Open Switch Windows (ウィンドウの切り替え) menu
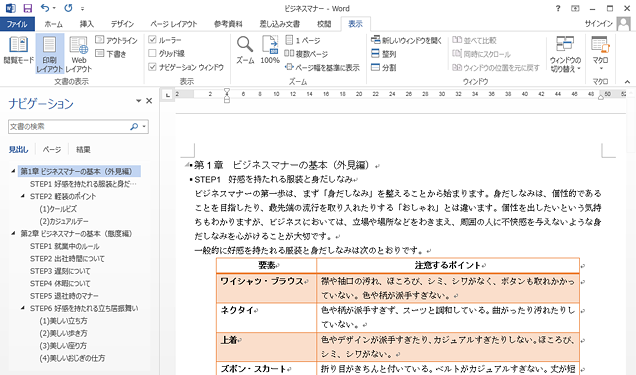636x375 pixels. (x=565, y=54)
